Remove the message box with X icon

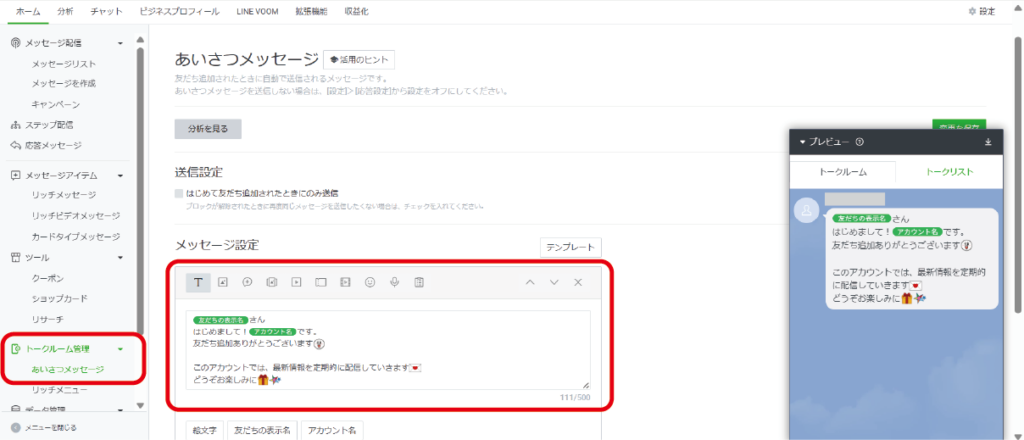pyautogui.click(x=578, y=282)
